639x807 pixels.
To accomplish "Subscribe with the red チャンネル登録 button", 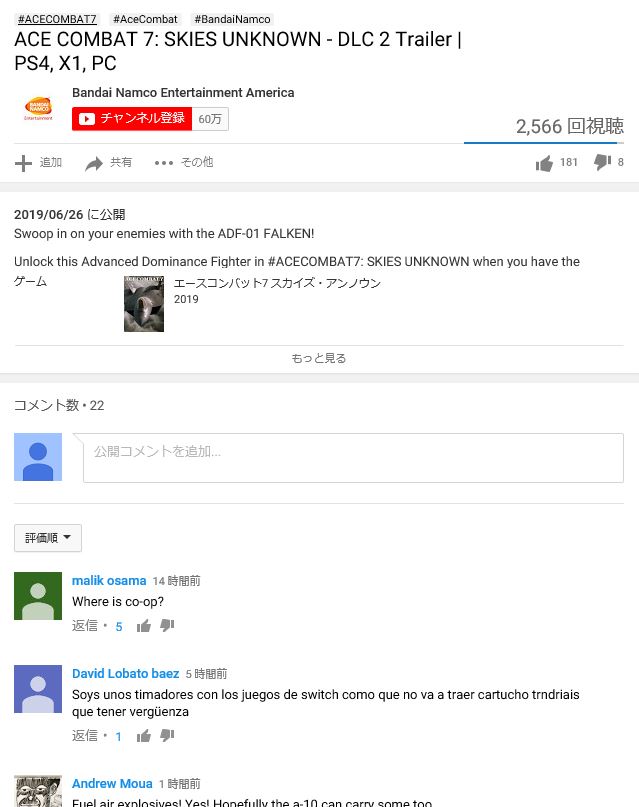I will coord(132,119).
